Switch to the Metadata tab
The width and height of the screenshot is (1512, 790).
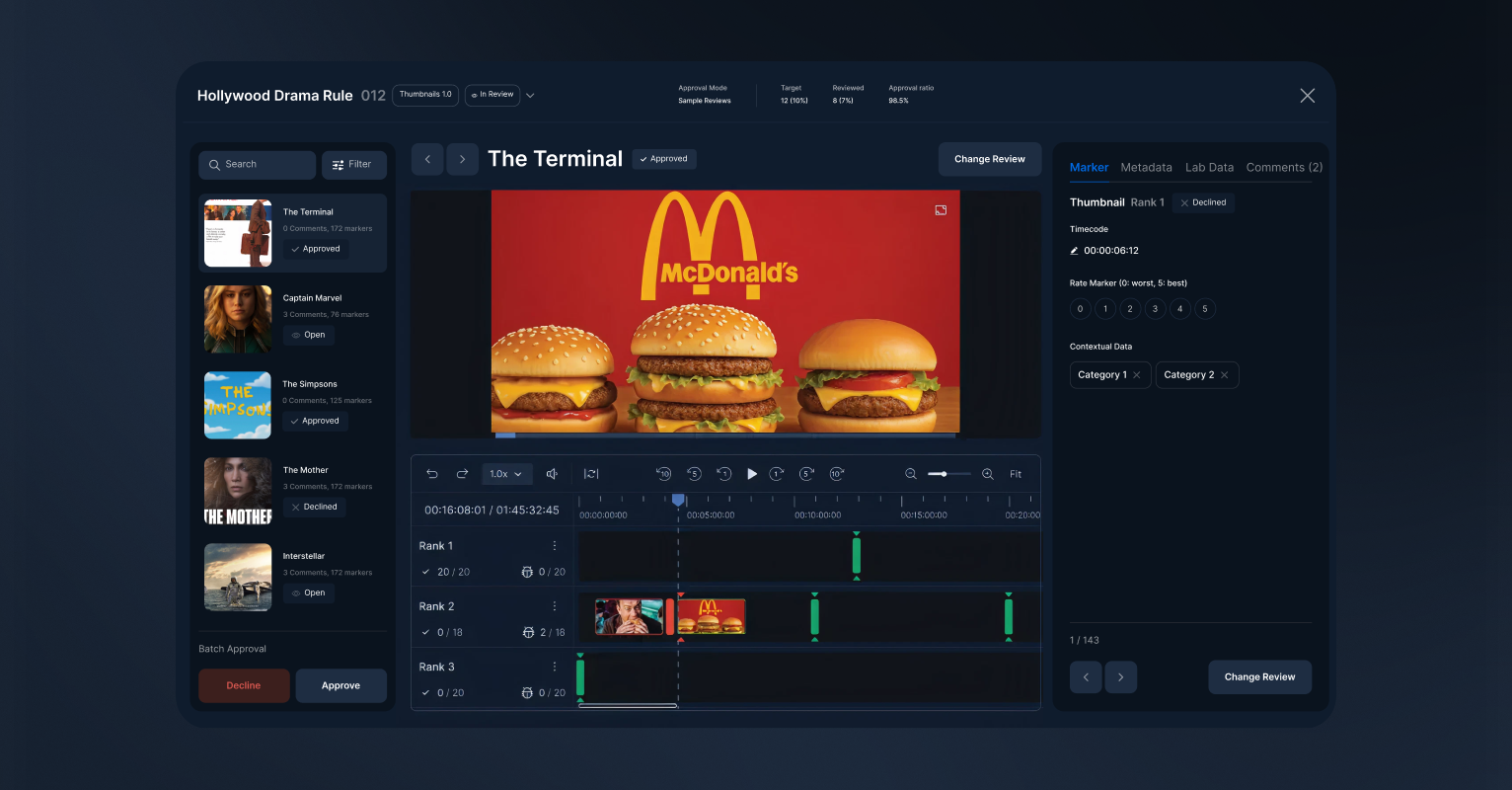click(x=1146, y=168)
